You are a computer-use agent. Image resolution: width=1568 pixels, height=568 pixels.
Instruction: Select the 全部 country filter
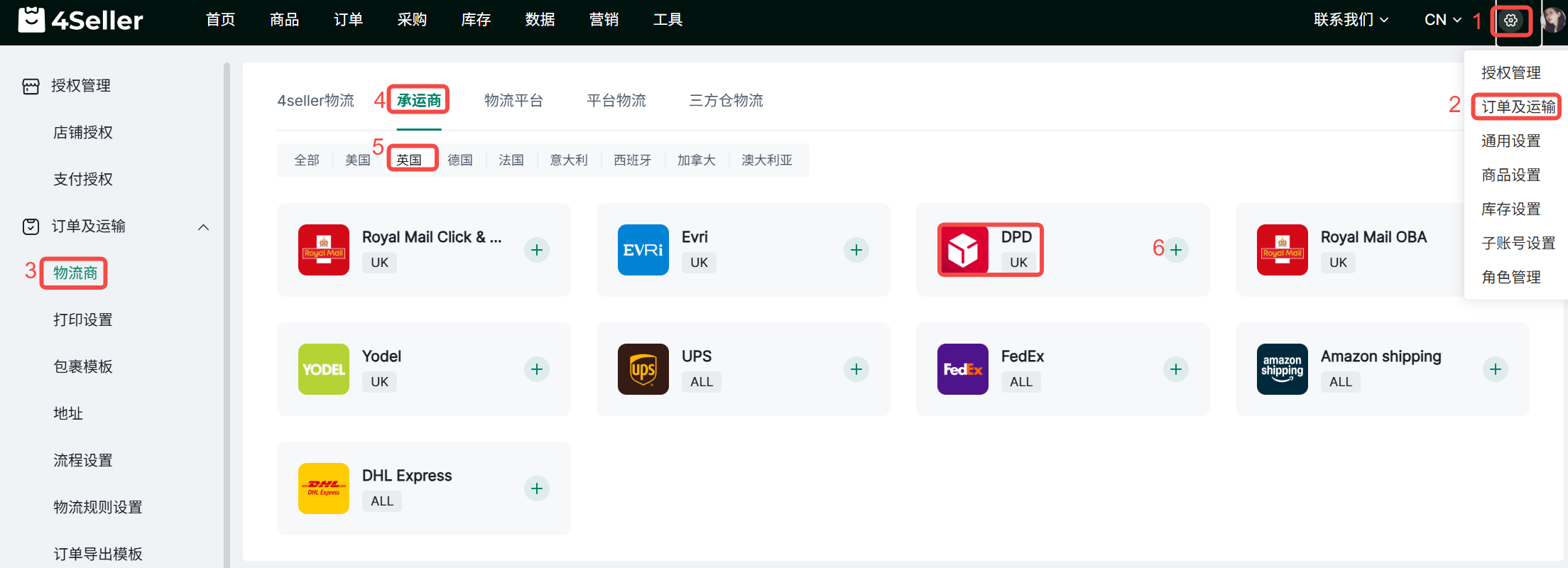[x=307, y=160]
